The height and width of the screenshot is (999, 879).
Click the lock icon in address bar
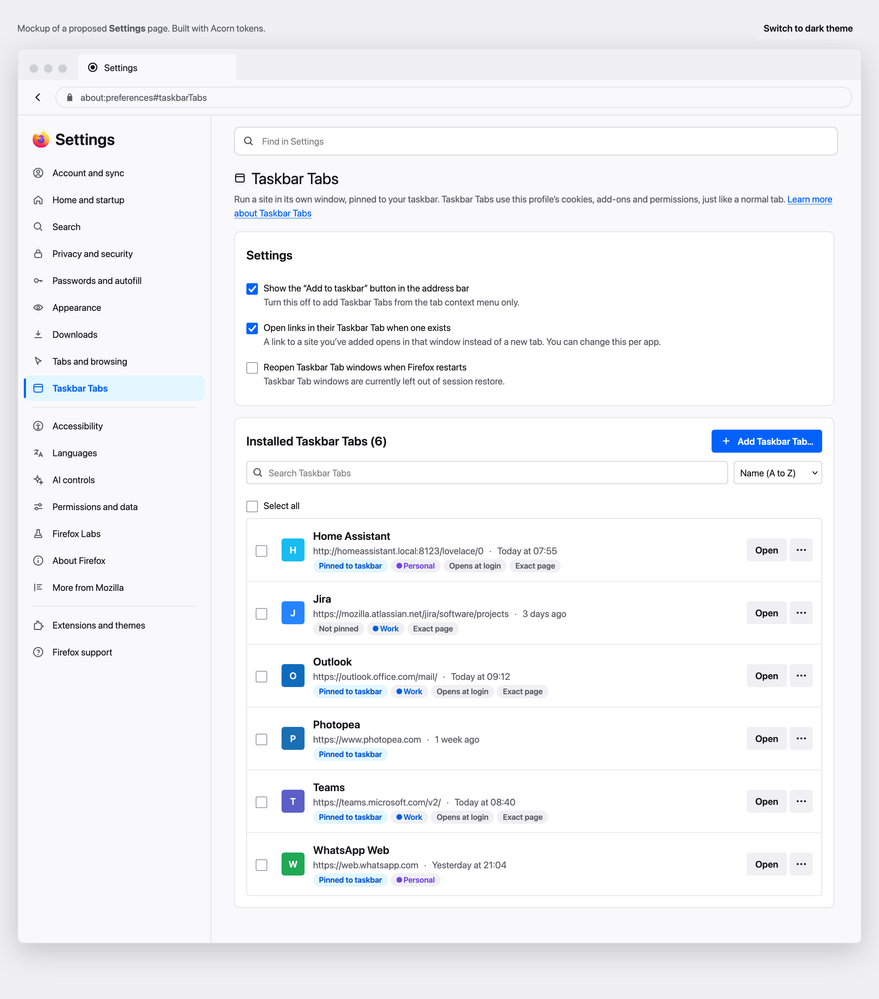point(69,97)
